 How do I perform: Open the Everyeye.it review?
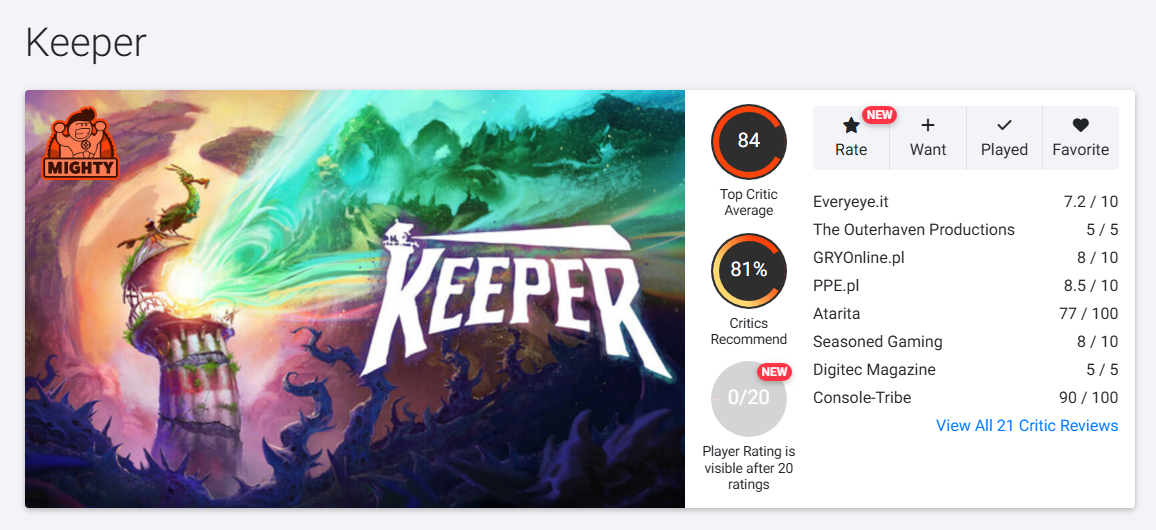pos(851,202)
